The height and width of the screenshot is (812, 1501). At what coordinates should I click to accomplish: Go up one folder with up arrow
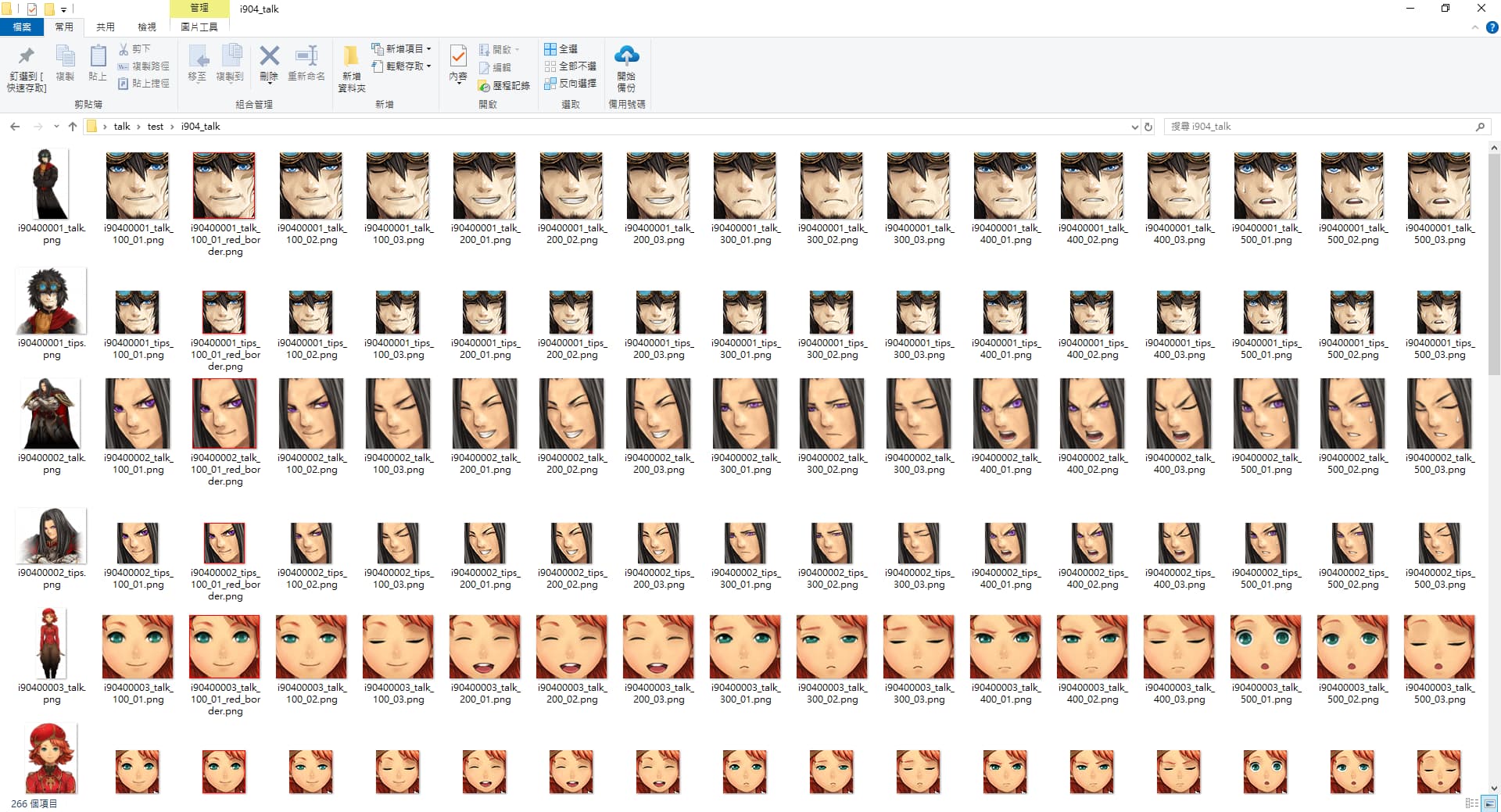pyautogui.click(x=73, y=127)
